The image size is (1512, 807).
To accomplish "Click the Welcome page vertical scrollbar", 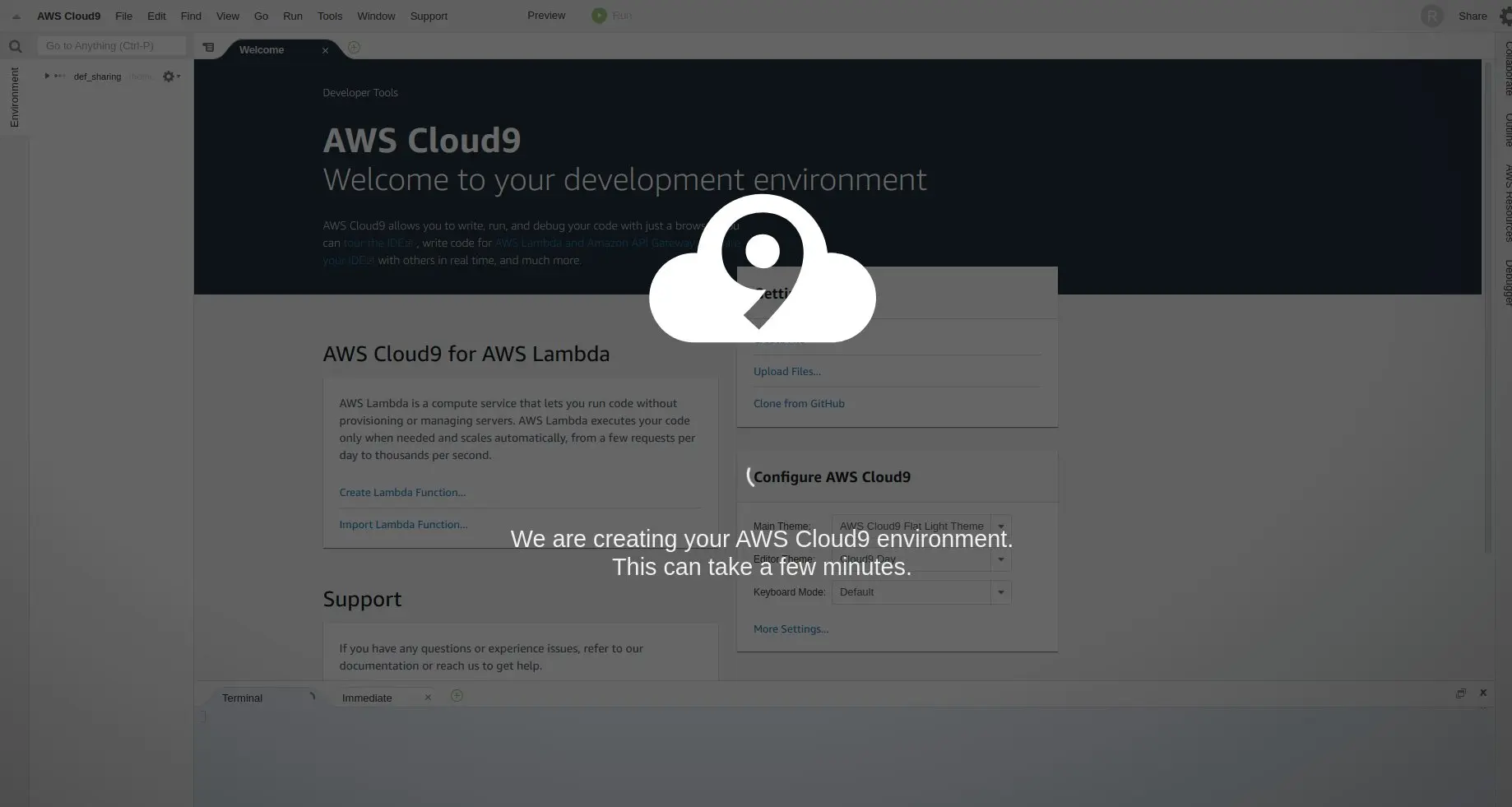I will (x=1487, y=306).
